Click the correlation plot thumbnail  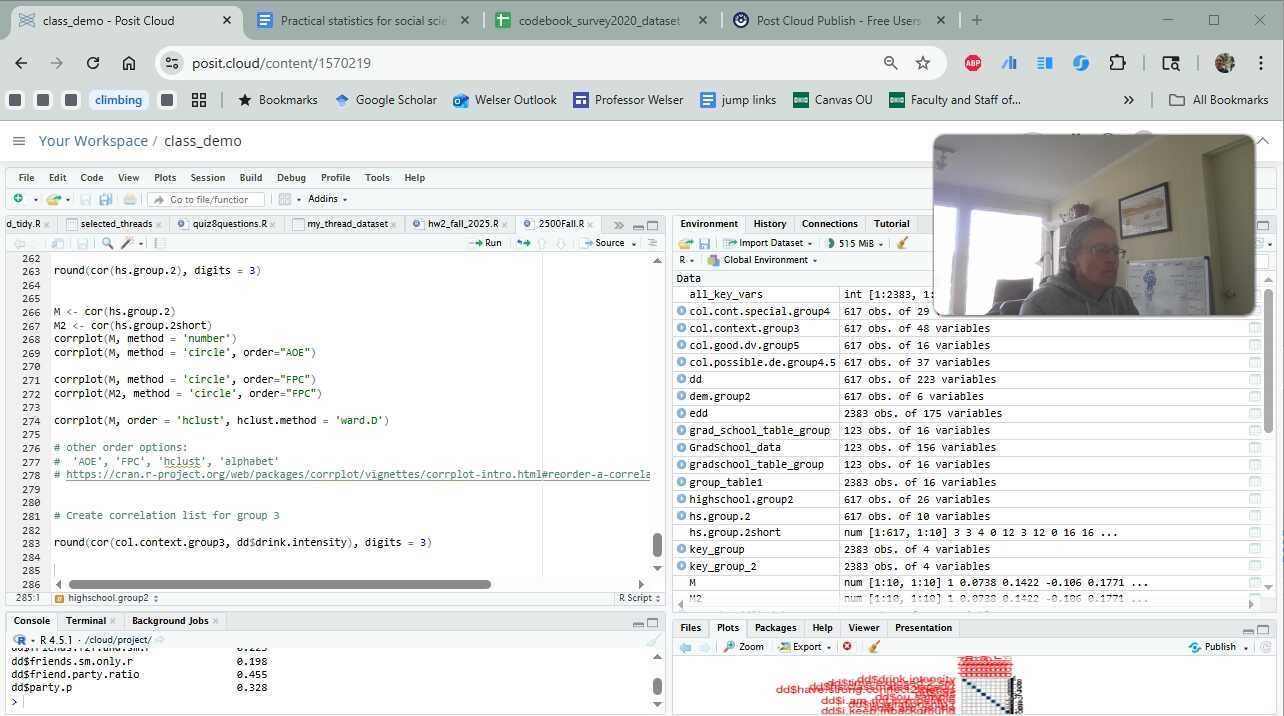901,685
